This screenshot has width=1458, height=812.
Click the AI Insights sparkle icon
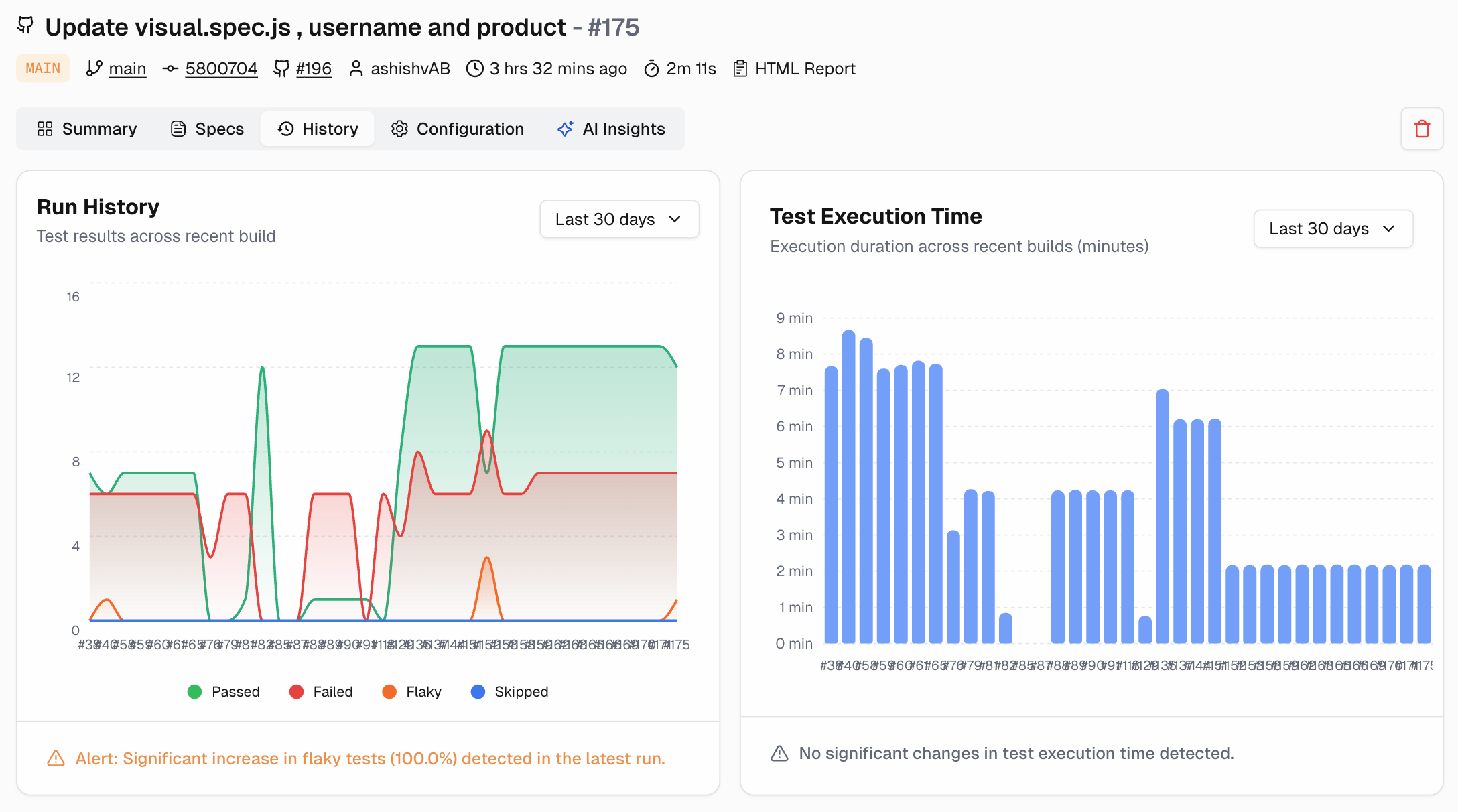coord(565,129)
